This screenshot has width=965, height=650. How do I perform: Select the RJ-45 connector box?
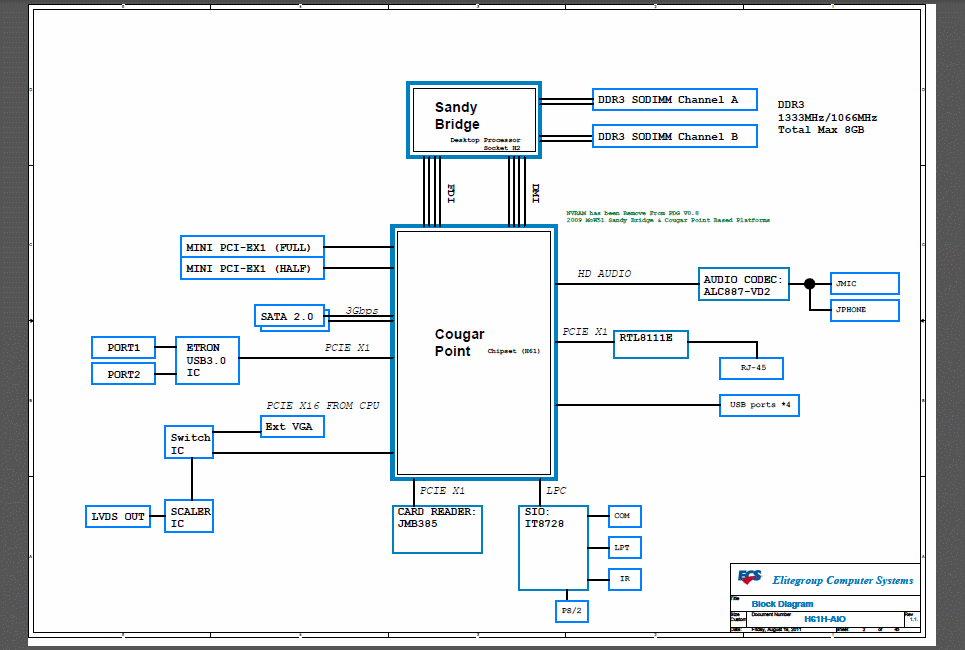click(x=751, y=368)
